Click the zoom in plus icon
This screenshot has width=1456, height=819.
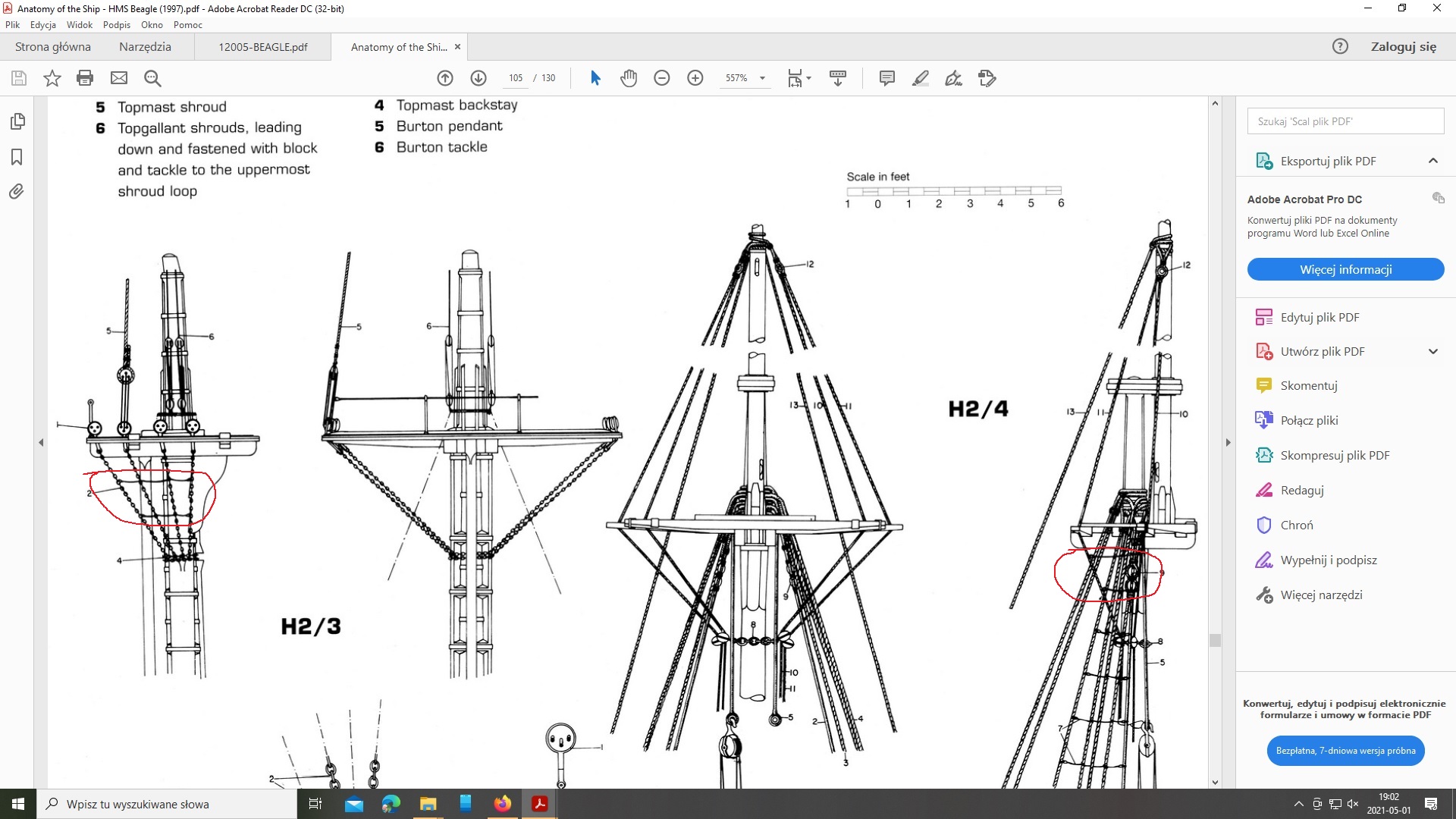point(695,78)
